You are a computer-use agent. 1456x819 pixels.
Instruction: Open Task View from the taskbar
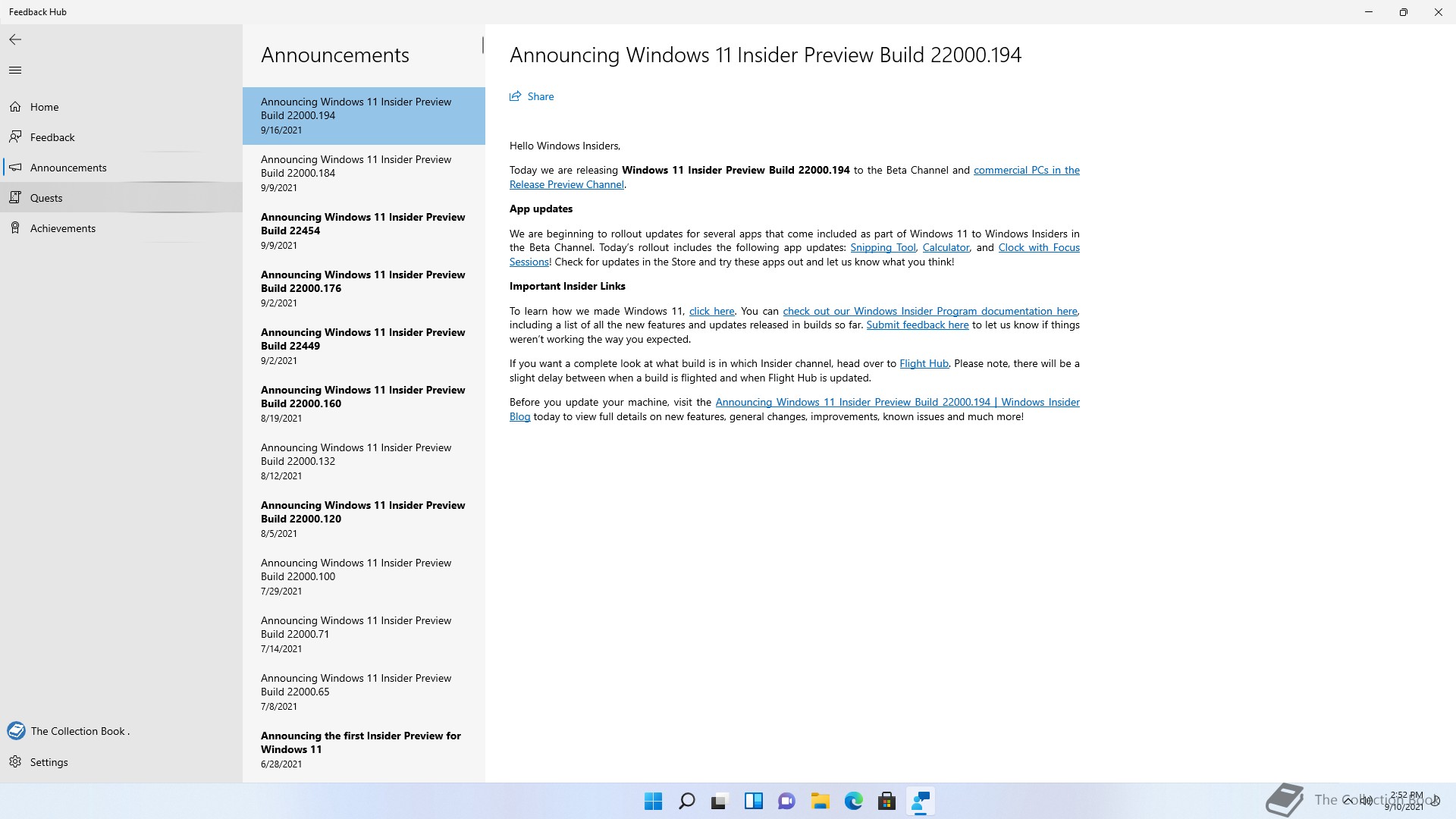click(x=720, y=801)
